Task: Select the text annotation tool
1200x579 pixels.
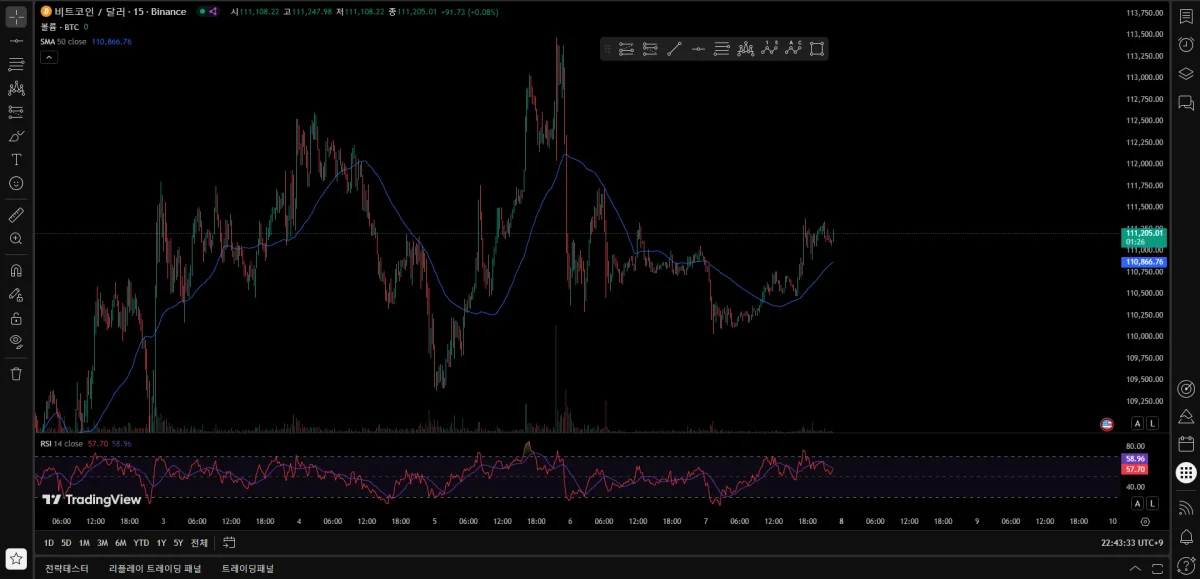Action: tap(16, 159)
